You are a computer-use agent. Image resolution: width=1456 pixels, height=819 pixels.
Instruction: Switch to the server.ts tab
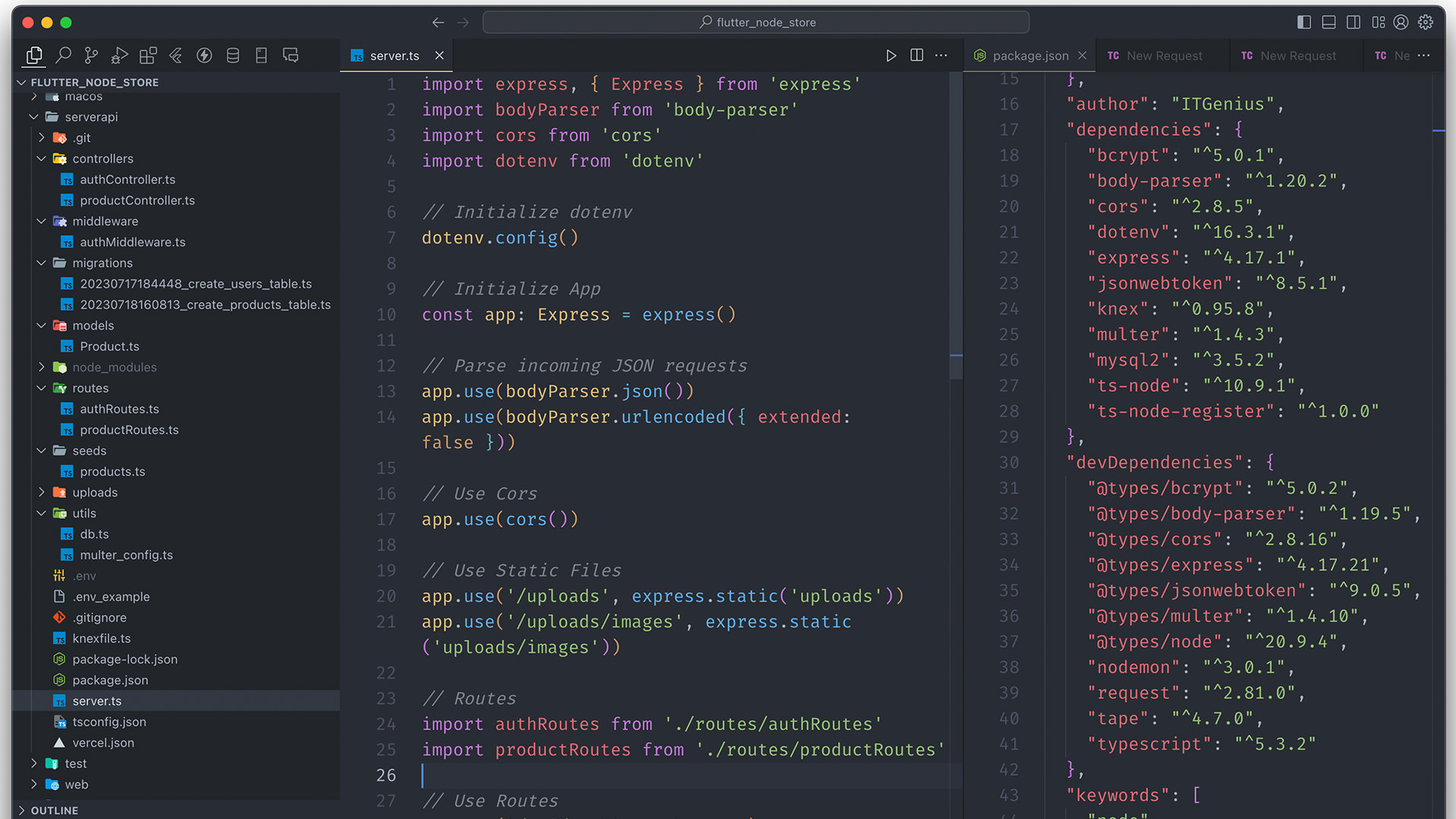point(394,55)
